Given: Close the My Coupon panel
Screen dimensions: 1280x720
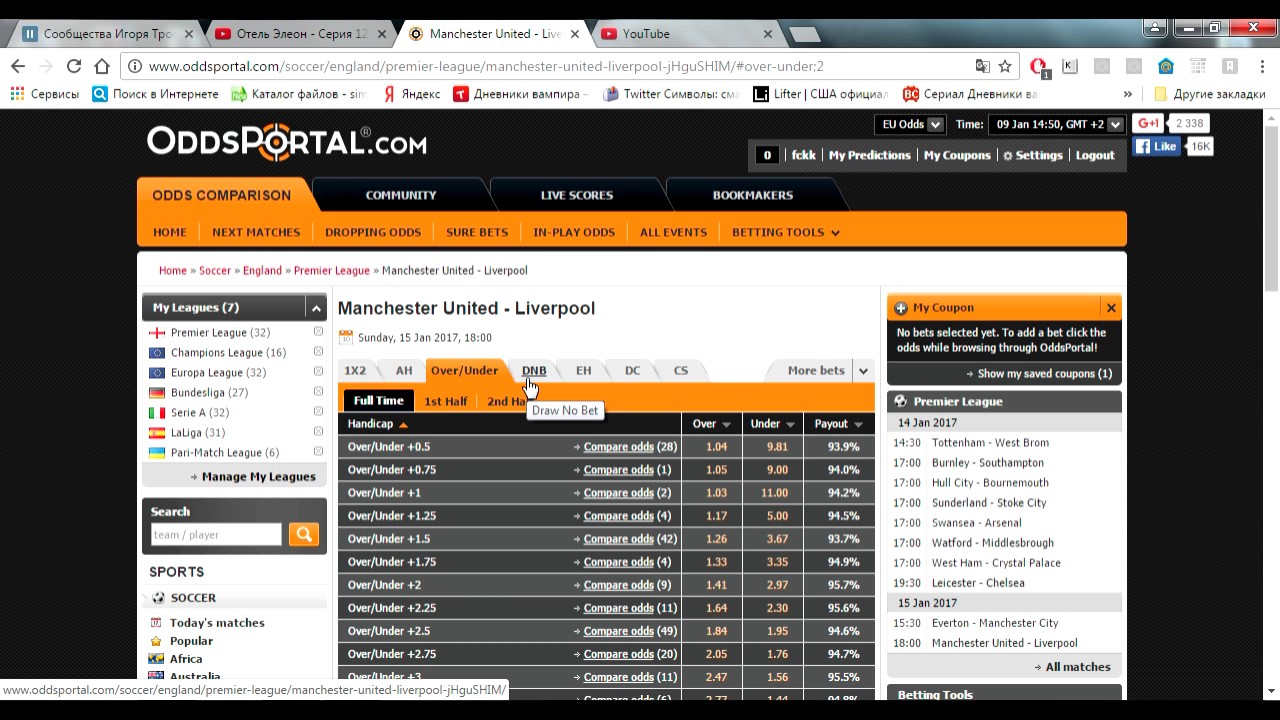Looking at the screenshot, I should (x=1111, y=307).
